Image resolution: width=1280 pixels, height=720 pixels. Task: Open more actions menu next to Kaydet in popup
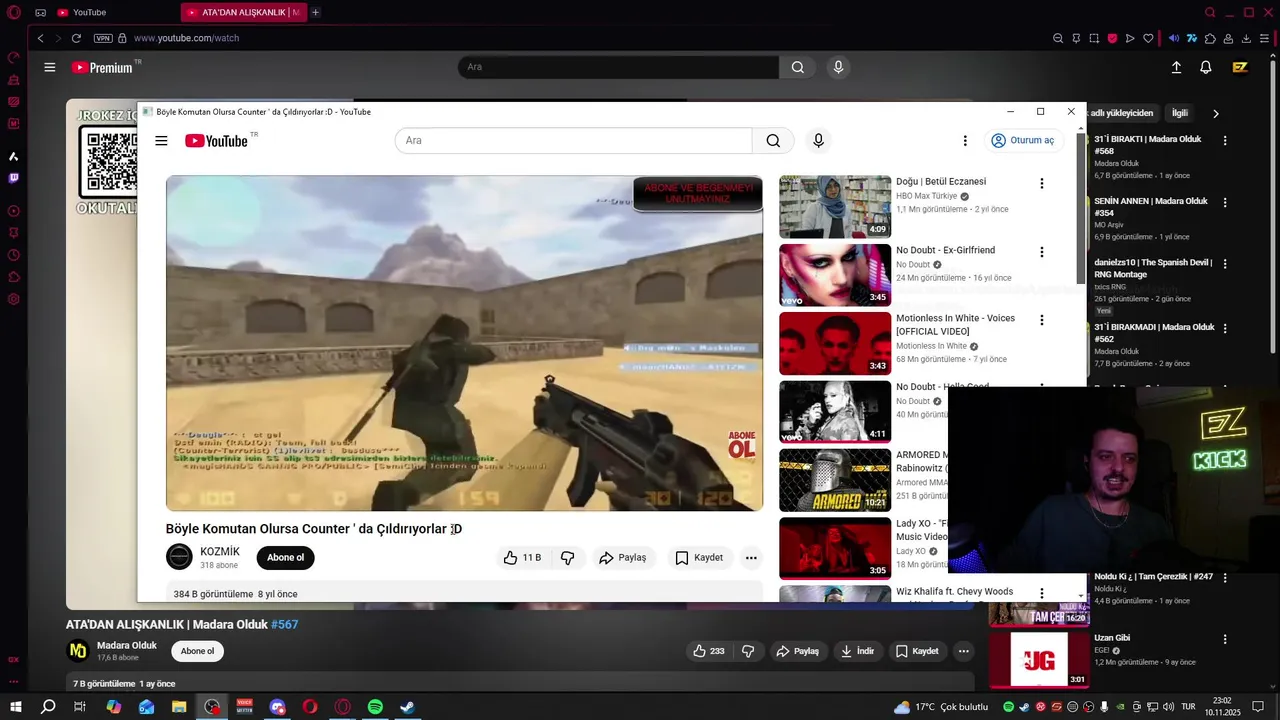pos(751,558)
